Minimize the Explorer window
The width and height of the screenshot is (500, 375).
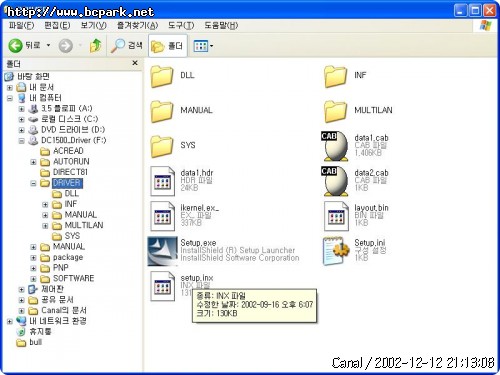[x=460, y=11]
